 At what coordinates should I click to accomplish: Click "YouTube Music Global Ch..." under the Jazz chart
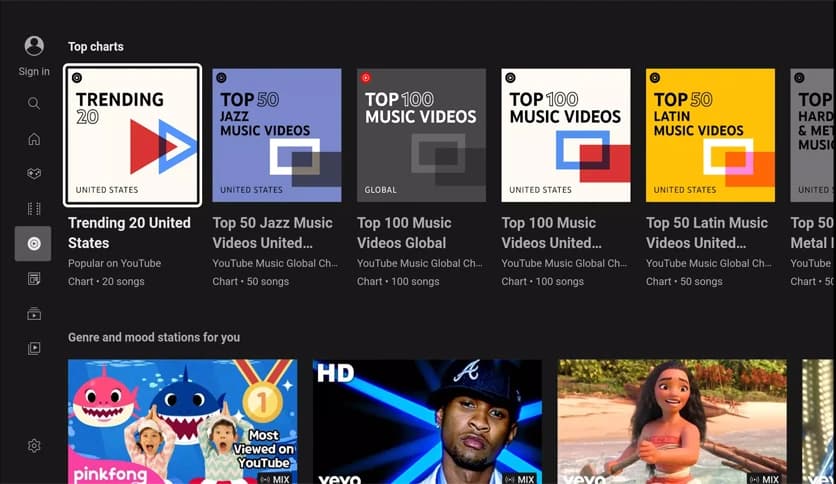275,263
